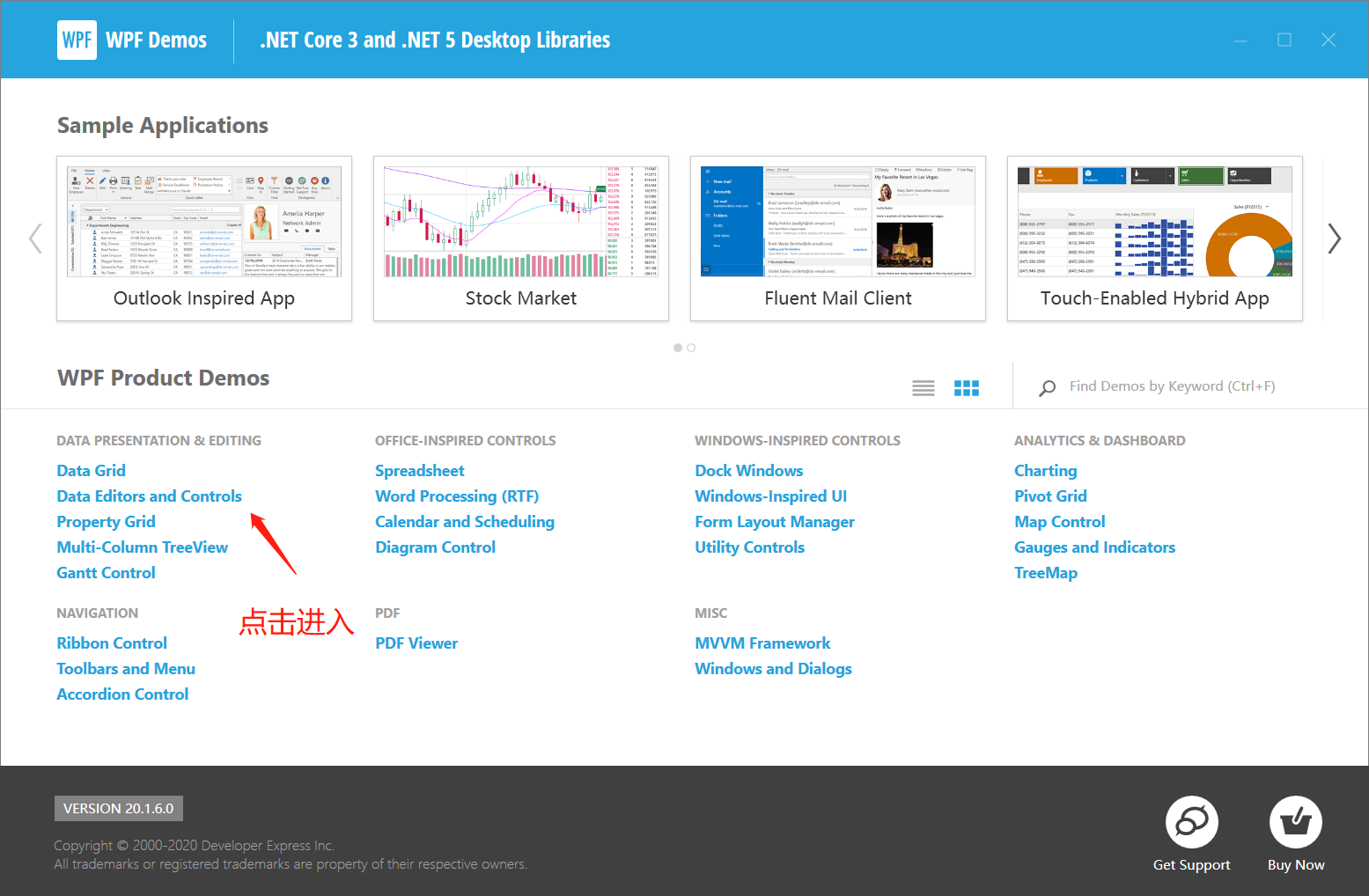Open the Map Control demo

pyautogui.click(x=1060, y=522)
